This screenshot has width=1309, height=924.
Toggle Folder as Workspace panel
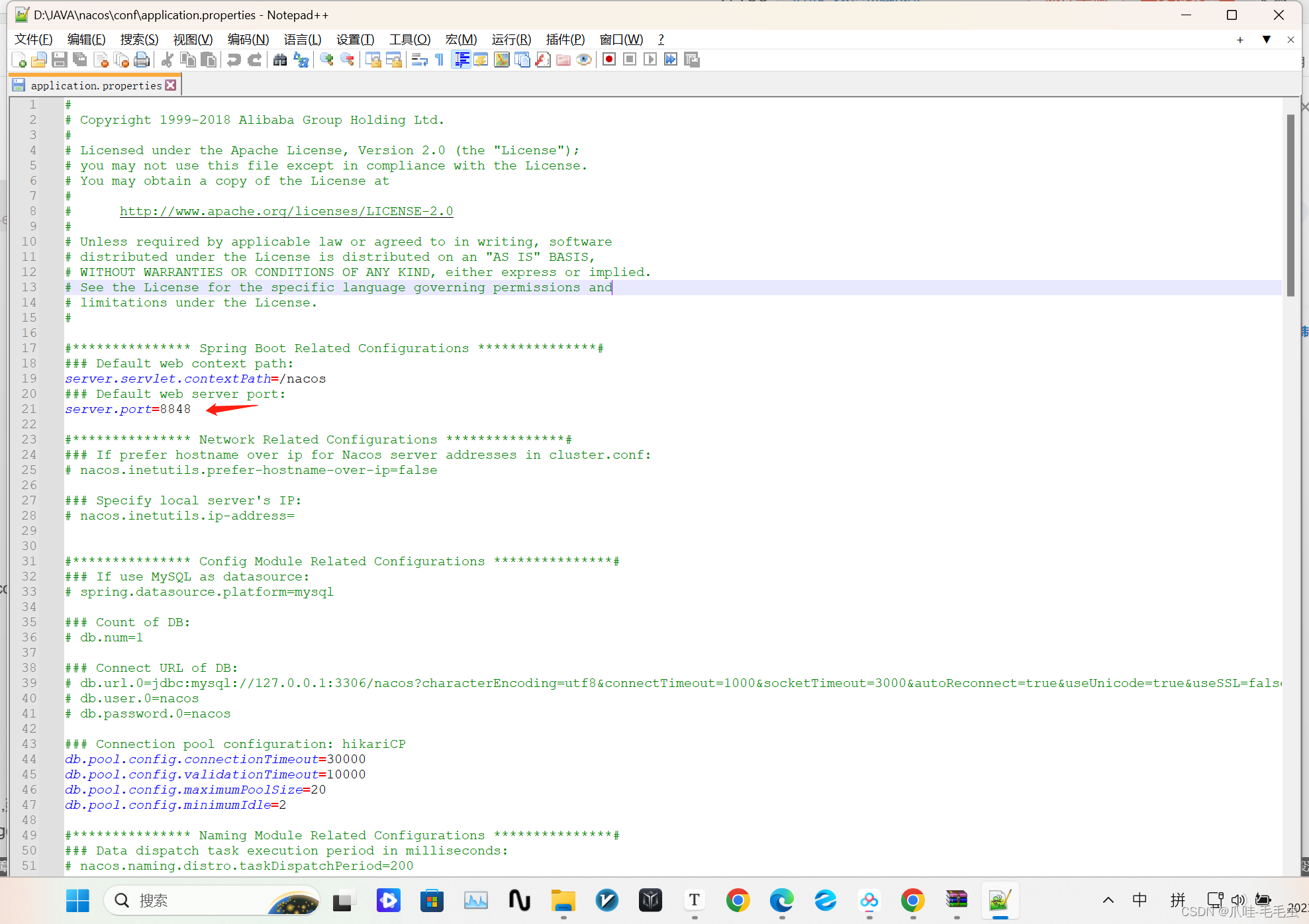tap(563, 60)
